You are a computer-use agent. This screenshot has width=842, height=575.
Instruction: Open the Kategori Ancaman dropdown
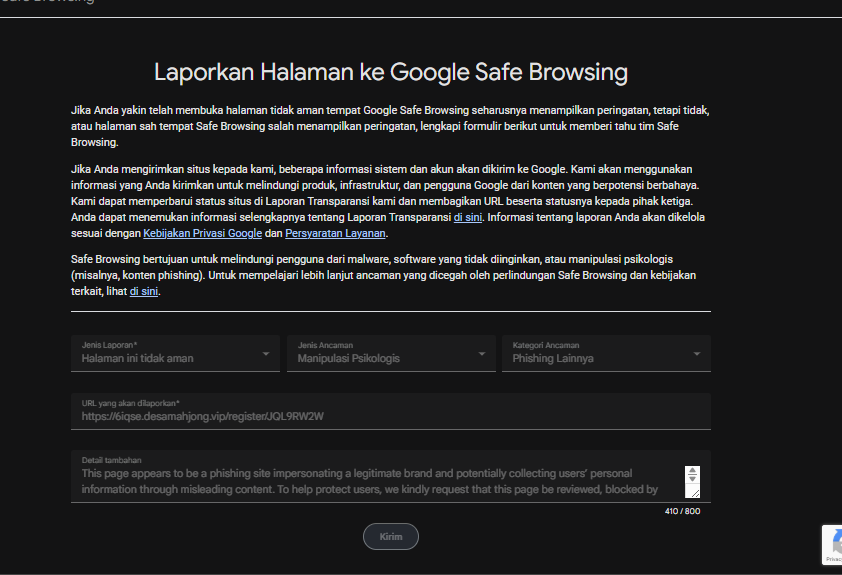click(606, 353)
